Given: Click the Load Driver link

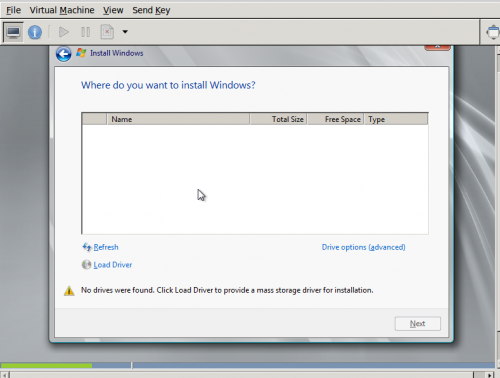Looking at the screenshot, I should coord(113,265).
